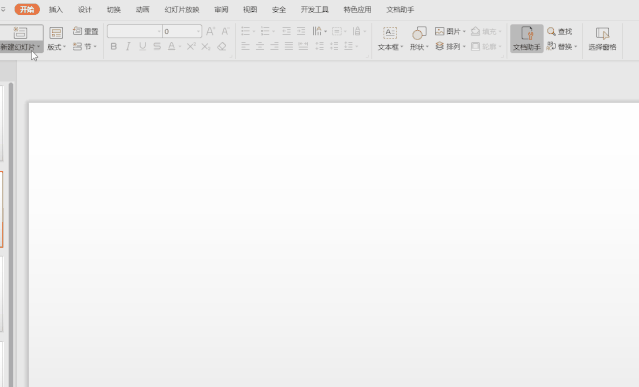The height and width of the screenshot is (387, 639).
Task: Open the font size combo box showing 0
Action: [182, 31]
